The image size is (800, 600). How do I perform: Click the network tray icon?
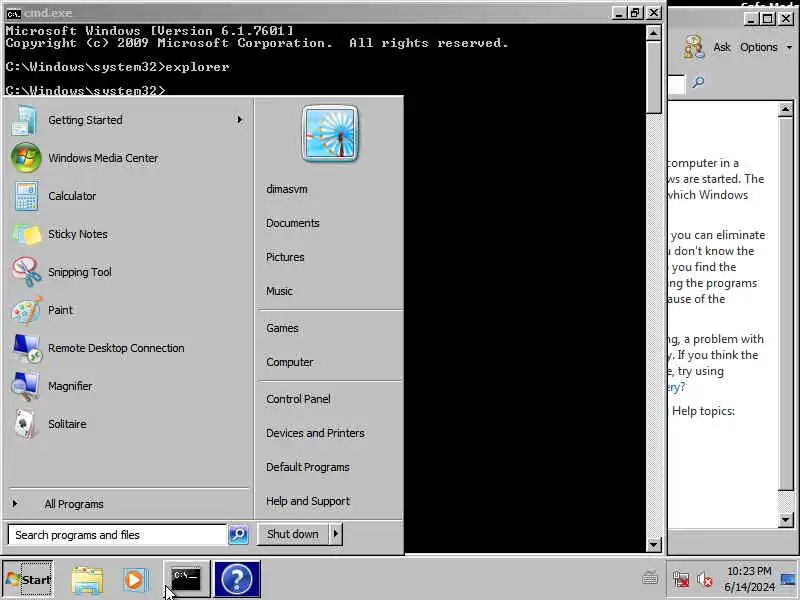[x=681, y=580]
